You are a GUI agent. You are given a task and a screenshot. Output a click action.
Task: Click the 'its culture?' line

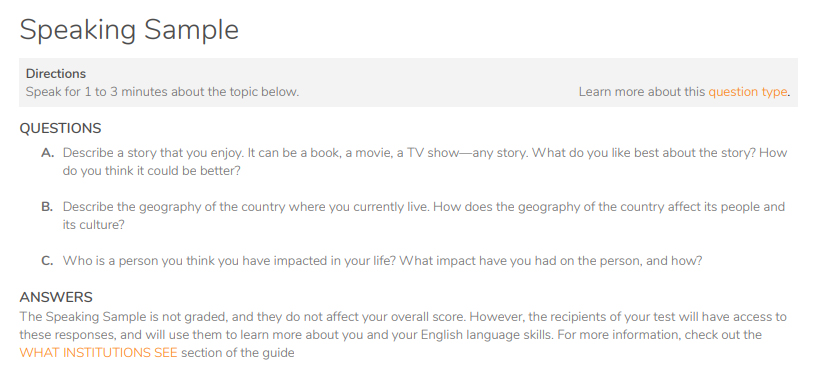(x=94, y=225)
